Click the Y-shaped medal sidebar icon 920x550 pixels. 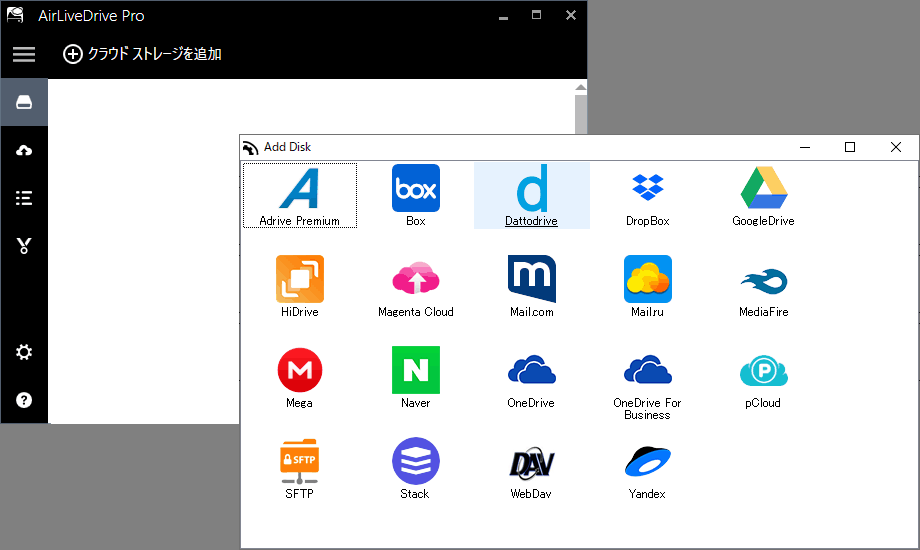pyautogui.click(x=24, y=245)
